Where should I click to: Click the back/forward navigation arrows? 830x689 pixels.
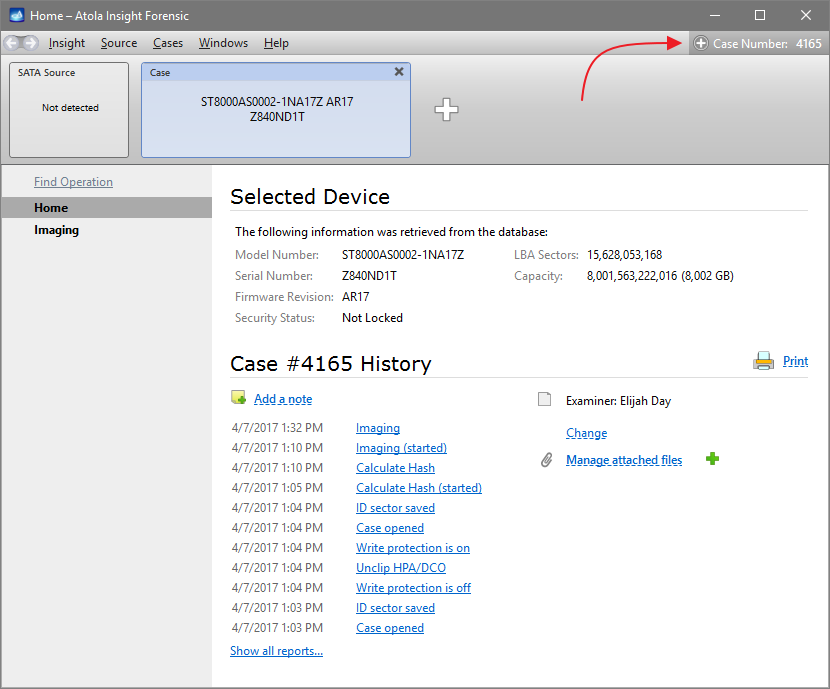click(22, 43)
